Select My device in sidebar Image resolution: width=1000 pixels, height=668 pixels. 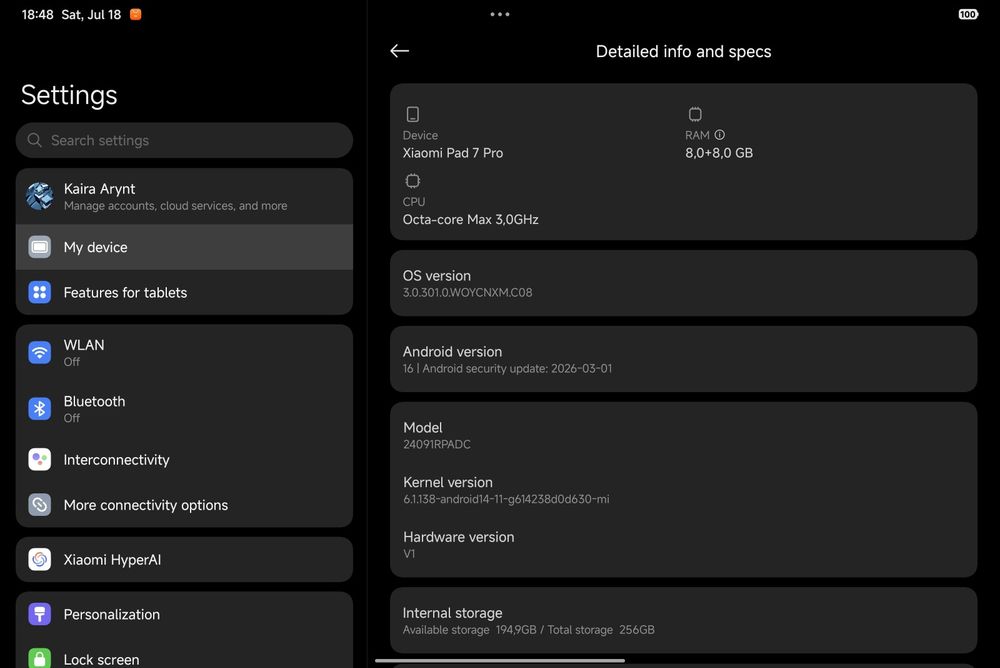pyautogui.click(x=184, y=247)
